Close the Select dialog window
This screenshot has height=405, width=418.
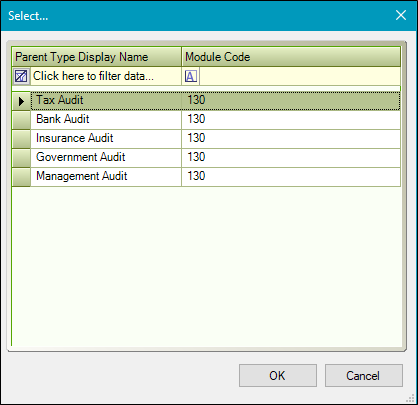pos(401,15)
